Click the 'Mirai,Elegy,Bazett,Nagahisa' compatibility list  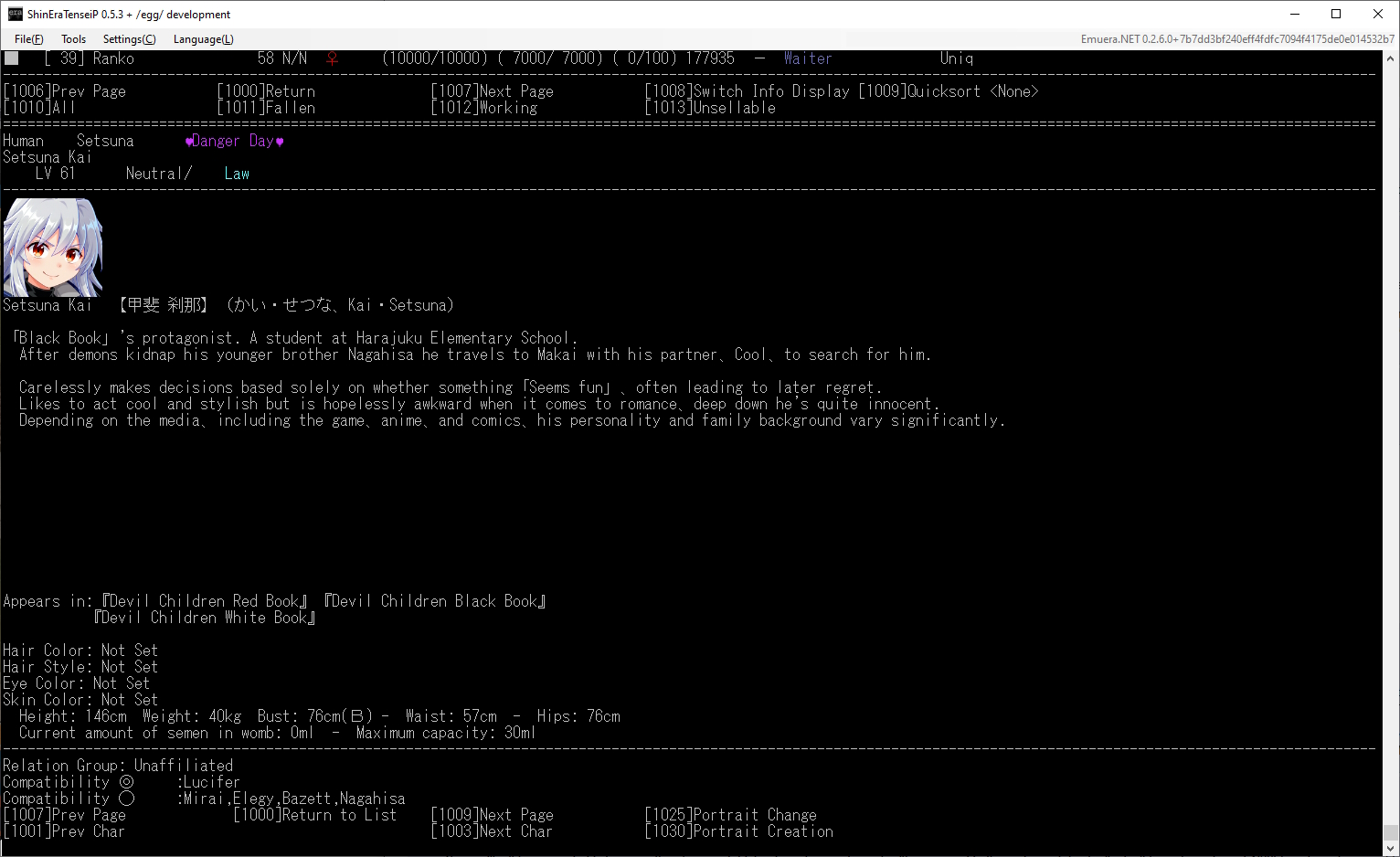294,799
